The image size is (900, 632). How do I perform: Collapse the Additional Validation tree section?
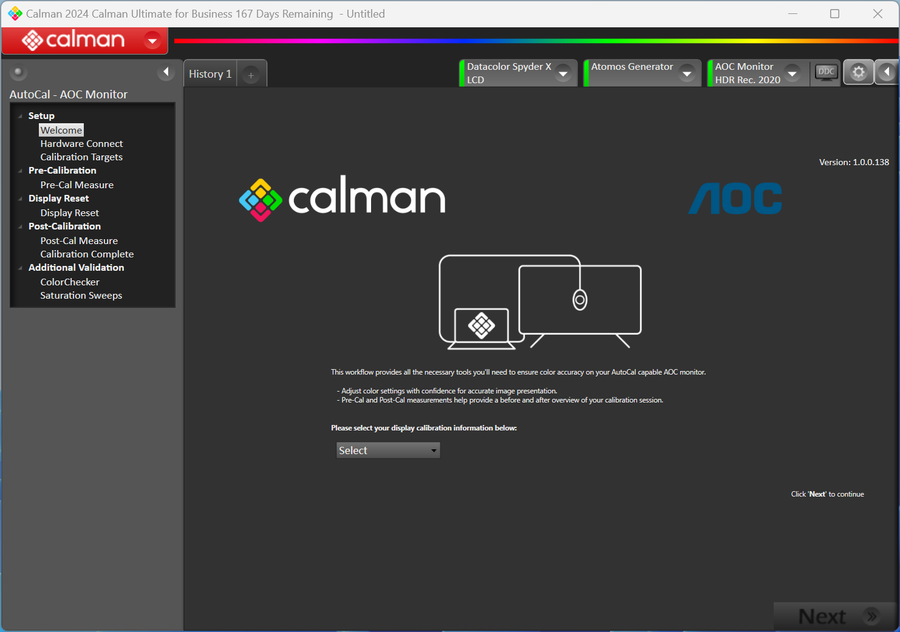pyautogui.click(x=21, y=267)
